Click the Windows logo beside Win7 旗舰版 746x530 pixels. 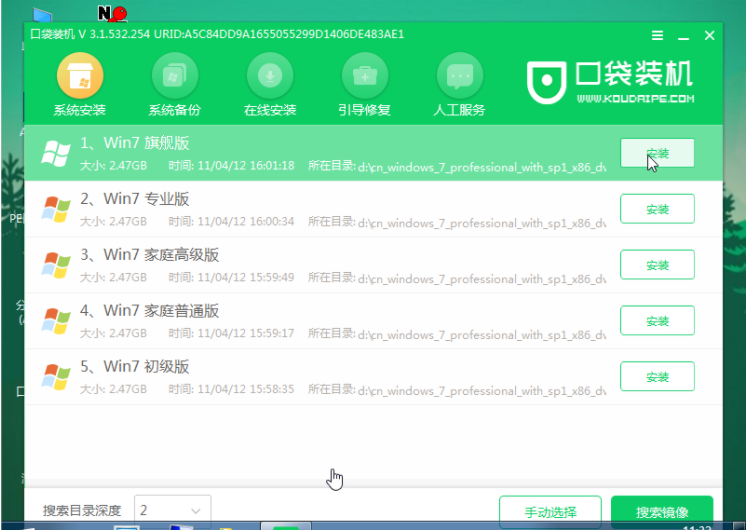56,154
